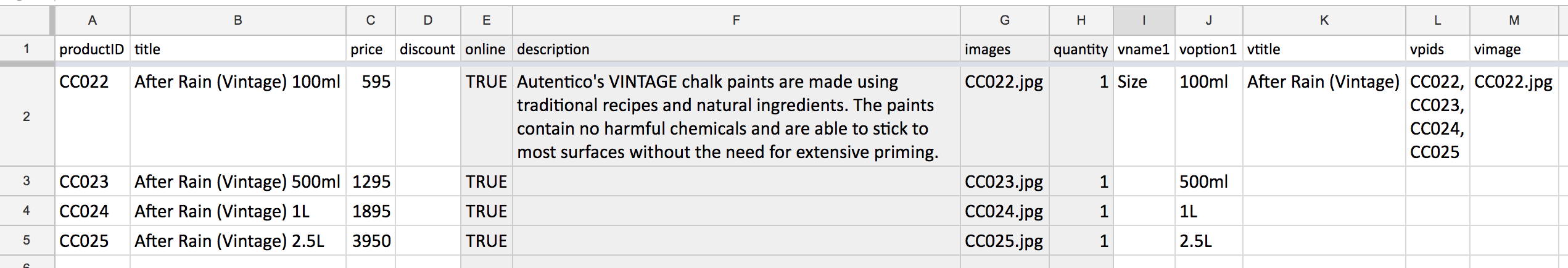Click the highlighted column I header
The width and height of the screenshot is (1568, 268).
(x=1144, y=20)
